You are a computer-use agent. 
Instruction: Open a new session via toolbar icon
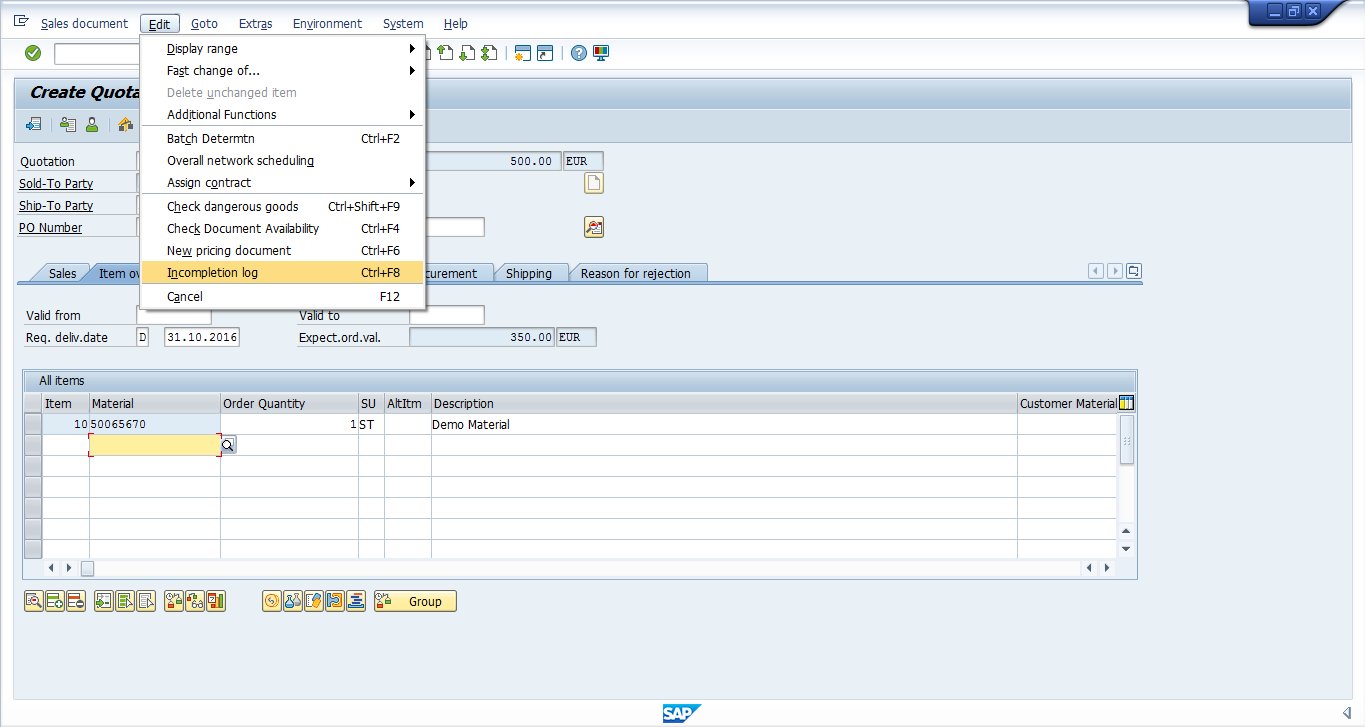point(523,53)
